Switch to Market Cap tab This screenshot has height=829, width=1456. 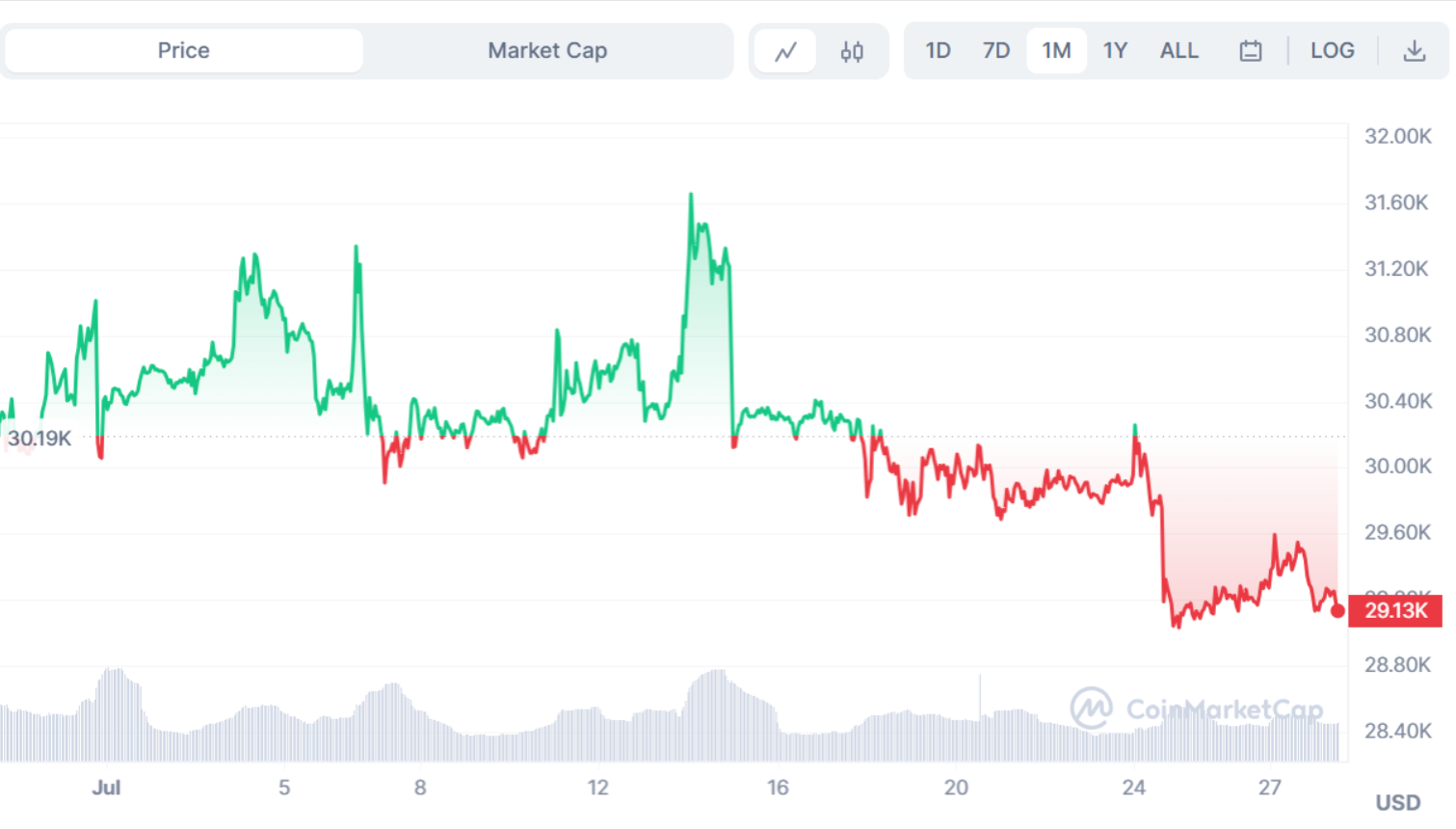(x=546, y=51)
